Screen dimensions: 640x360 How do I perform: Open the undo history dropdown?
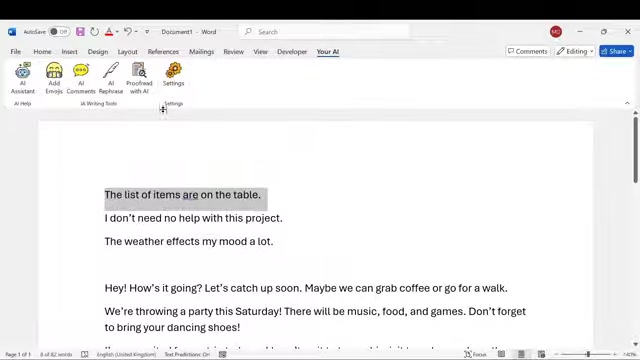pyautogui.click(x=136, y=31)
